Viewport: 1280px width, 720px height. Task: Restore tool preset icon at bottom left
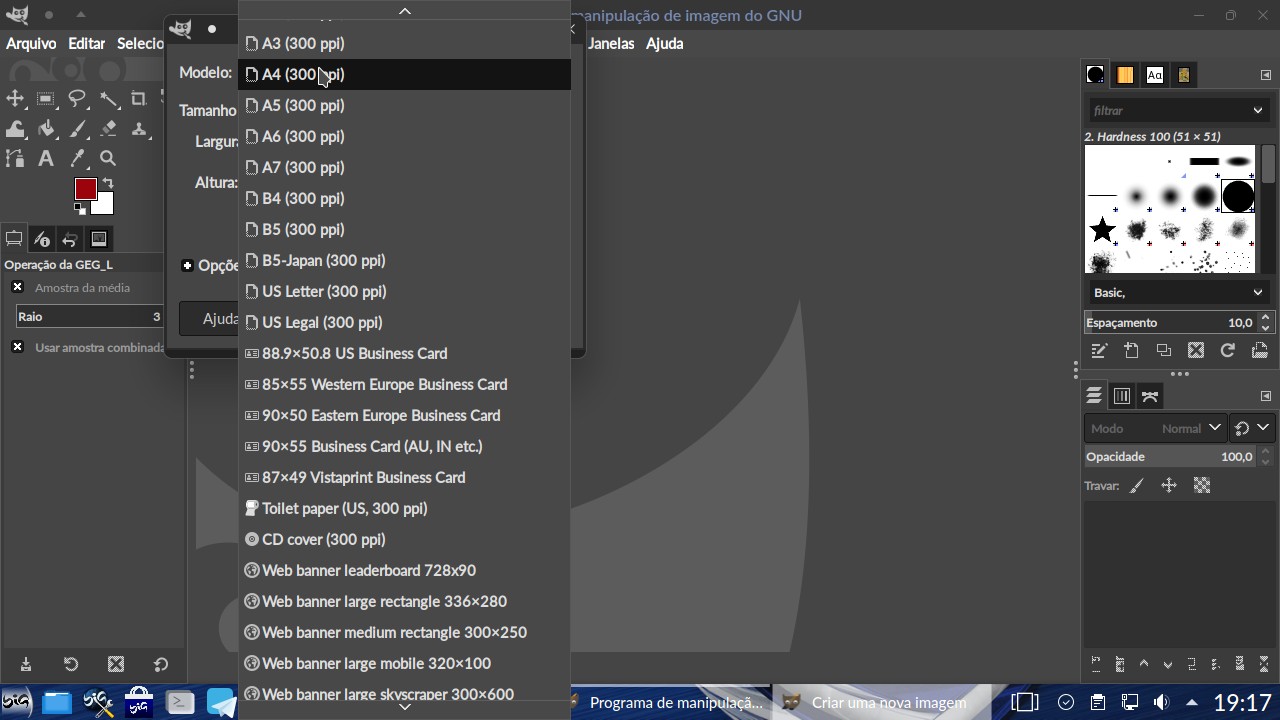click(71, 664)
